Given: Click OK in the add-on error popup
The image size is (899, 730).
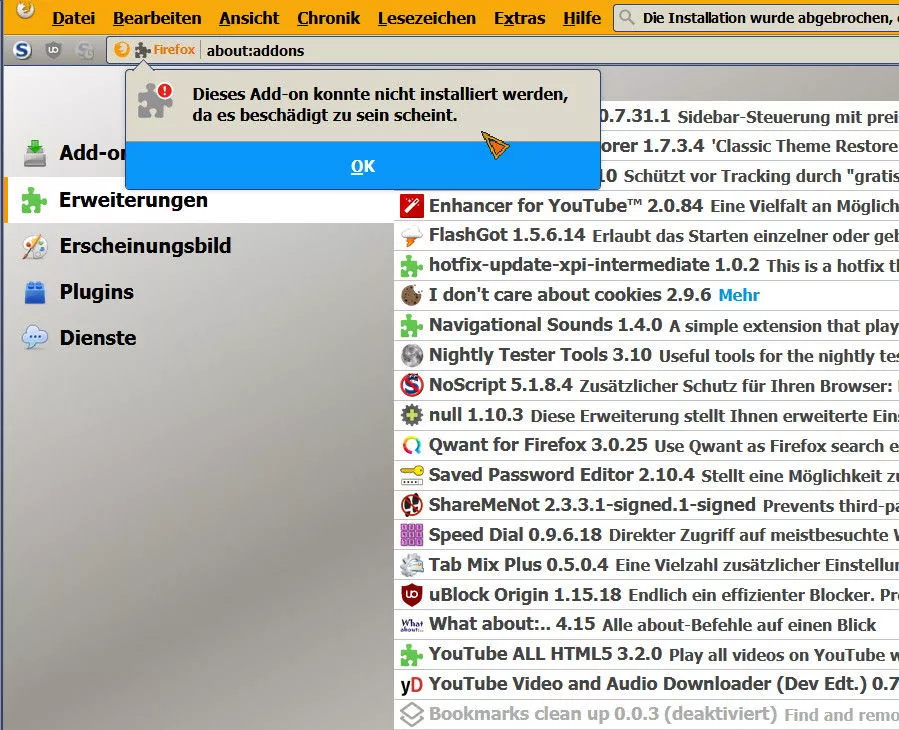Looking at the screenshot, I should click(363, 166).
